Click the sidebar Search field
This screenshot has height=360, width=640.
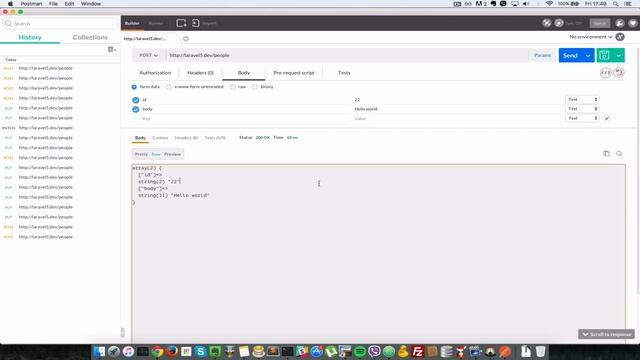pos(60,24)
